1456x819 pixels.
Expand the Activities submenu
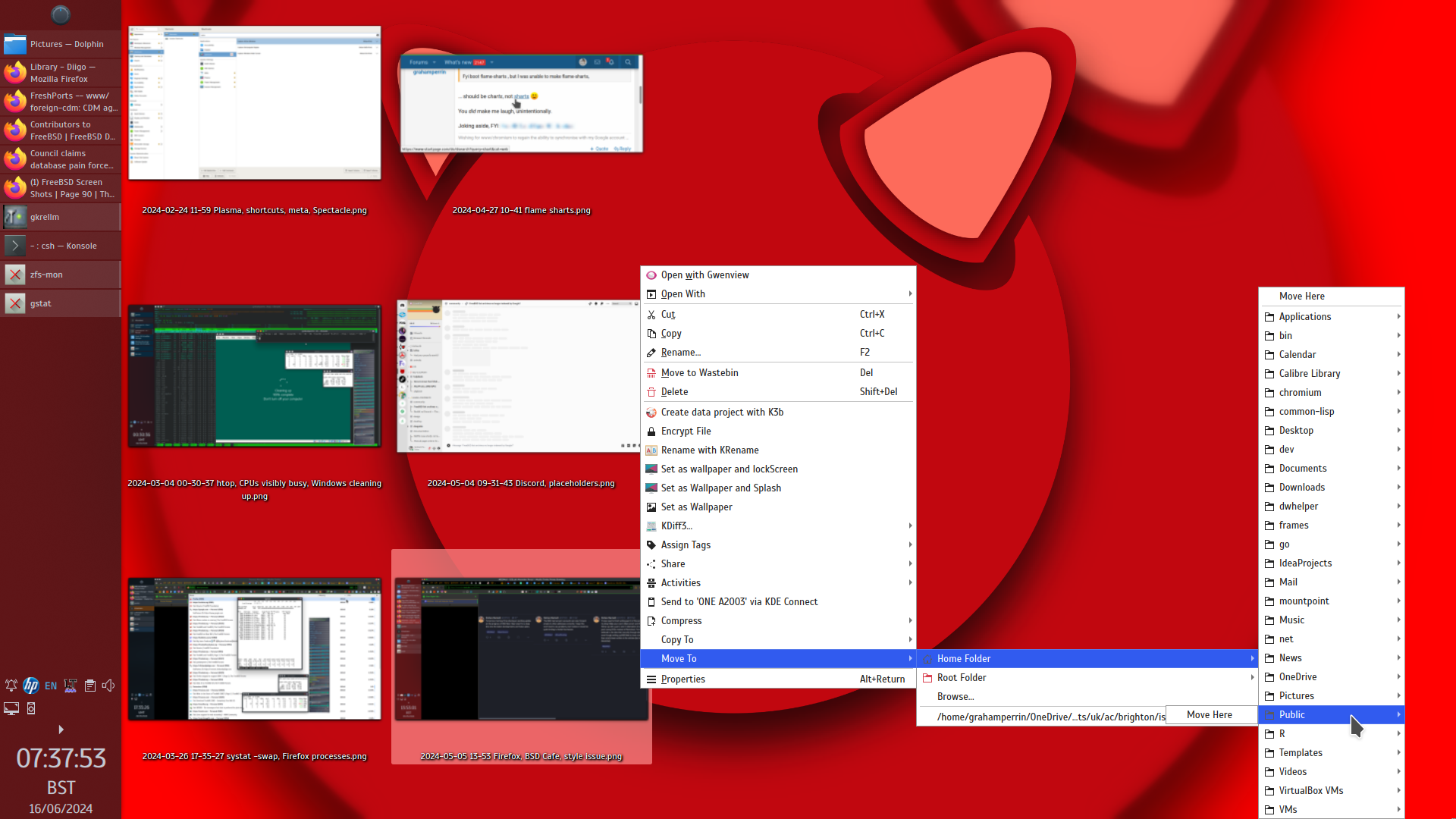click(778, 582)
